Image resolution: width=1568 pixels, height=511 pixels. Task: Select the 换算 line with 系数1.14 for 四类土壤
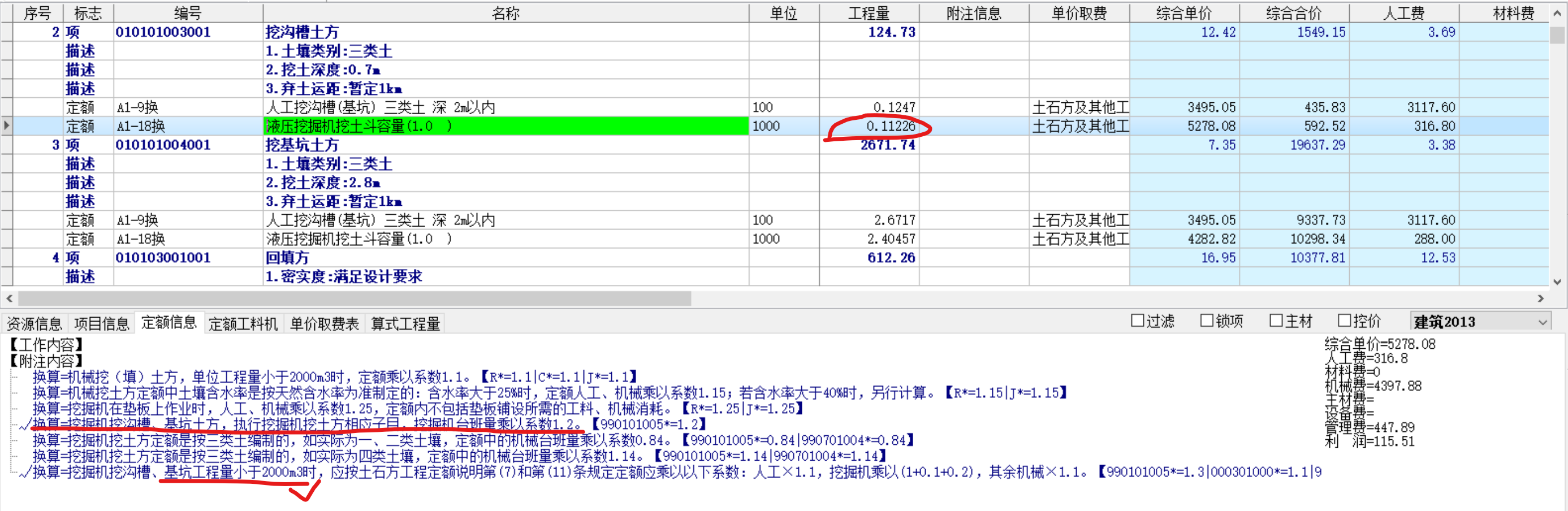459,456
